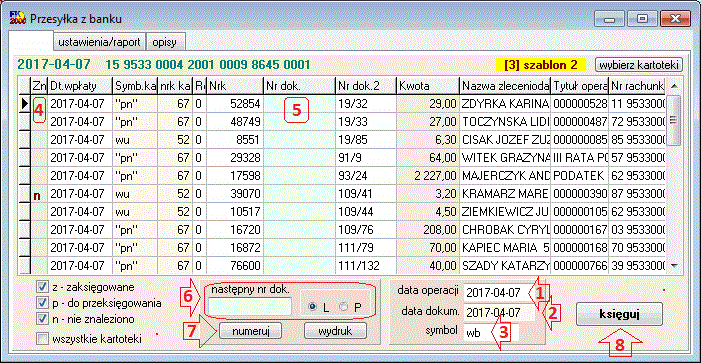
Task: Click the Nrk cell 8551
Action: pyautogui.click(x=234, y=139)
